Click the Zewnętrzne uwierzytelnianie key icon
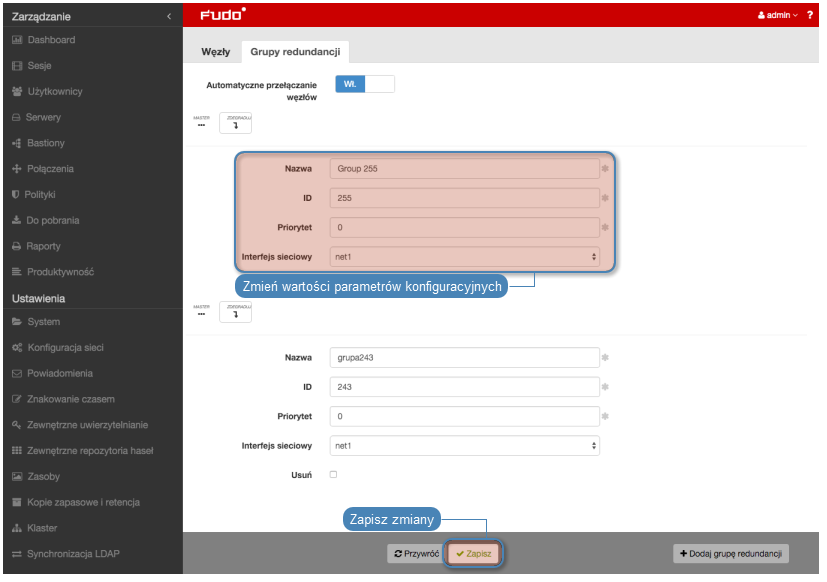The image size is (827, 582). (17, 425)
